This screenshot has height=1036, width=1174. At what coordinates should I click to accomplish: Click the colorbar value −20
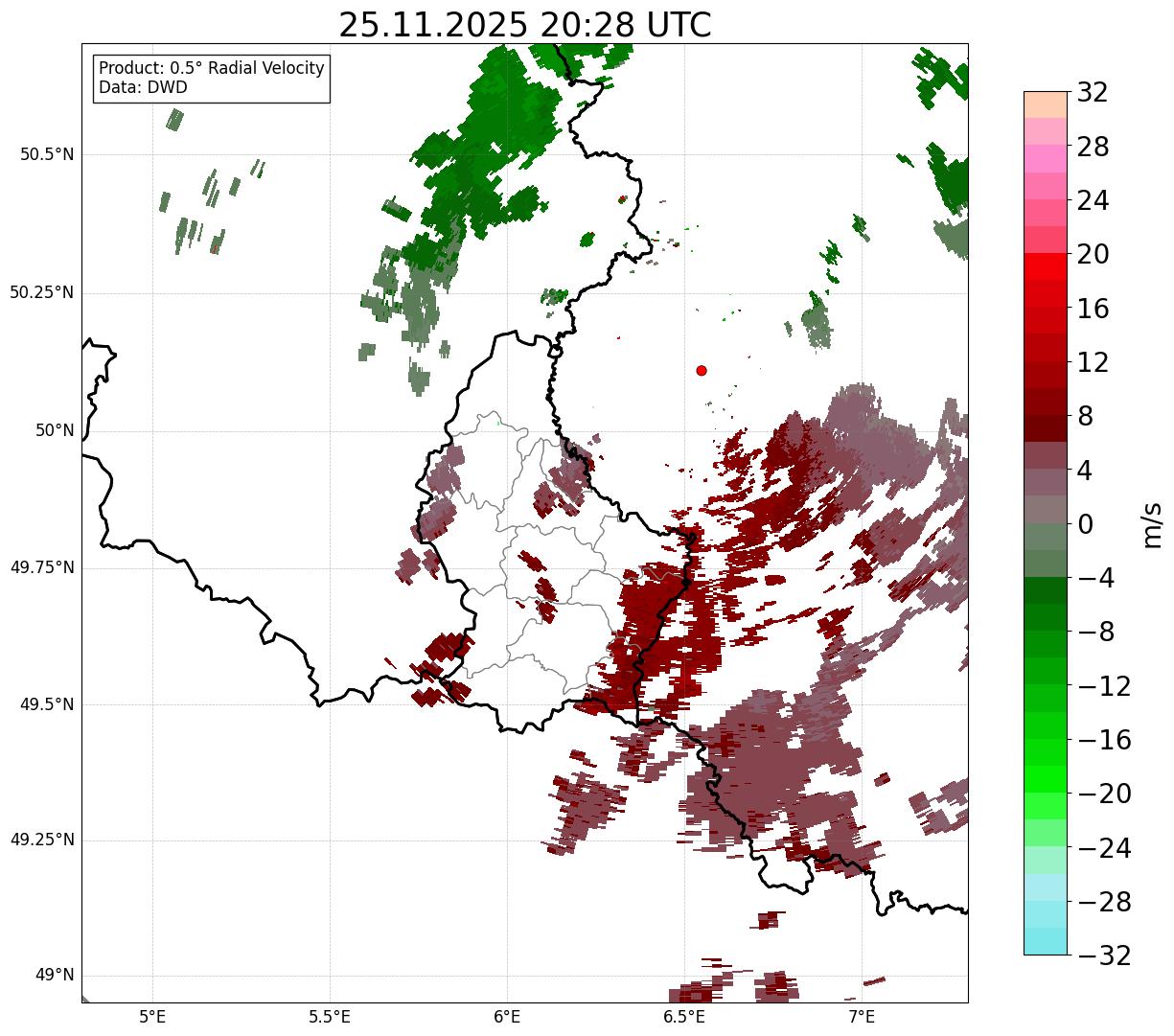(1104, 794)
